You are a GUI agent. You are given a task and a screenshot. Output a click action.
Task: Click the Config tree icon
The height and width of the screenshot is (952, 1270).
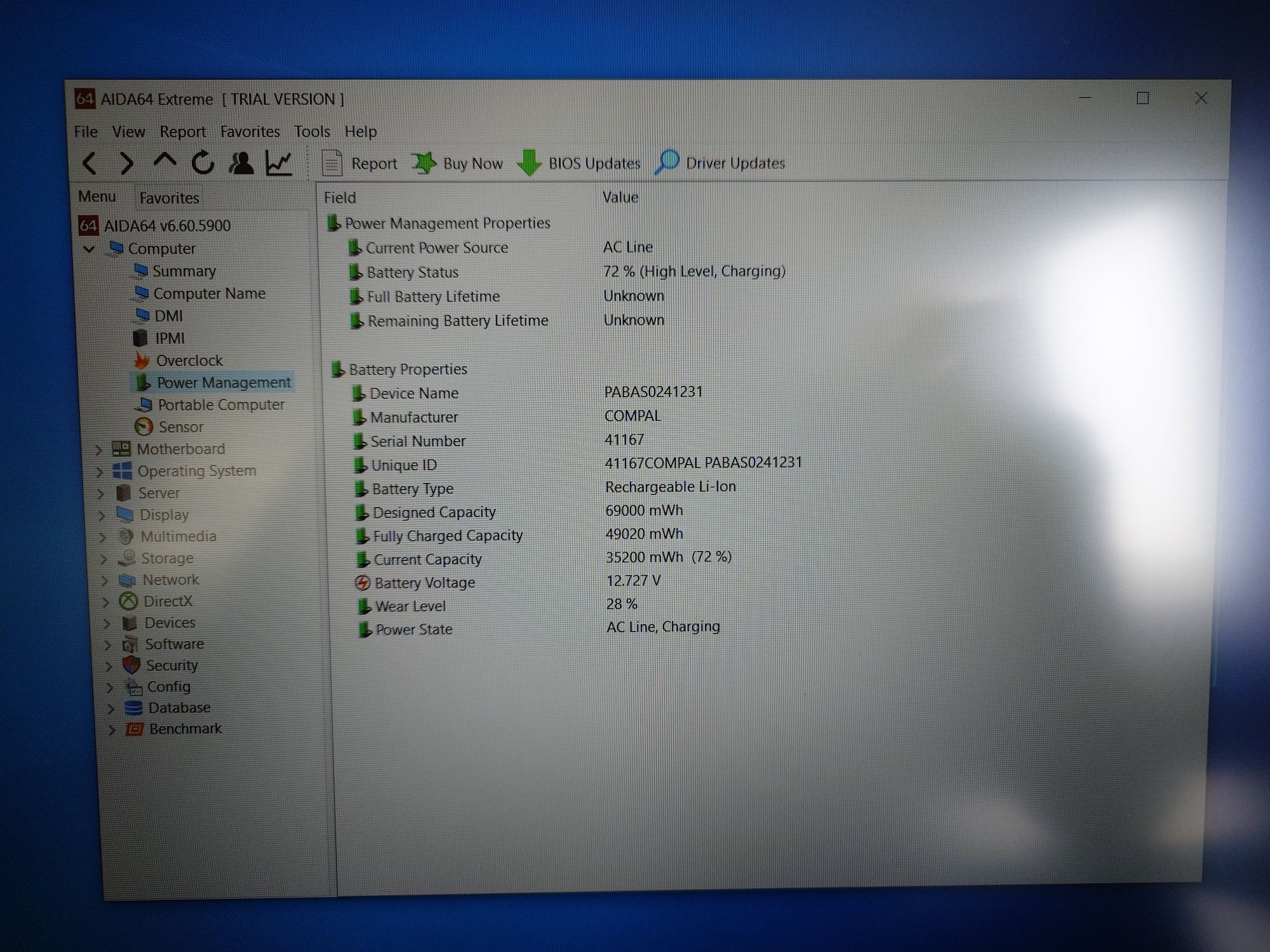133,687
